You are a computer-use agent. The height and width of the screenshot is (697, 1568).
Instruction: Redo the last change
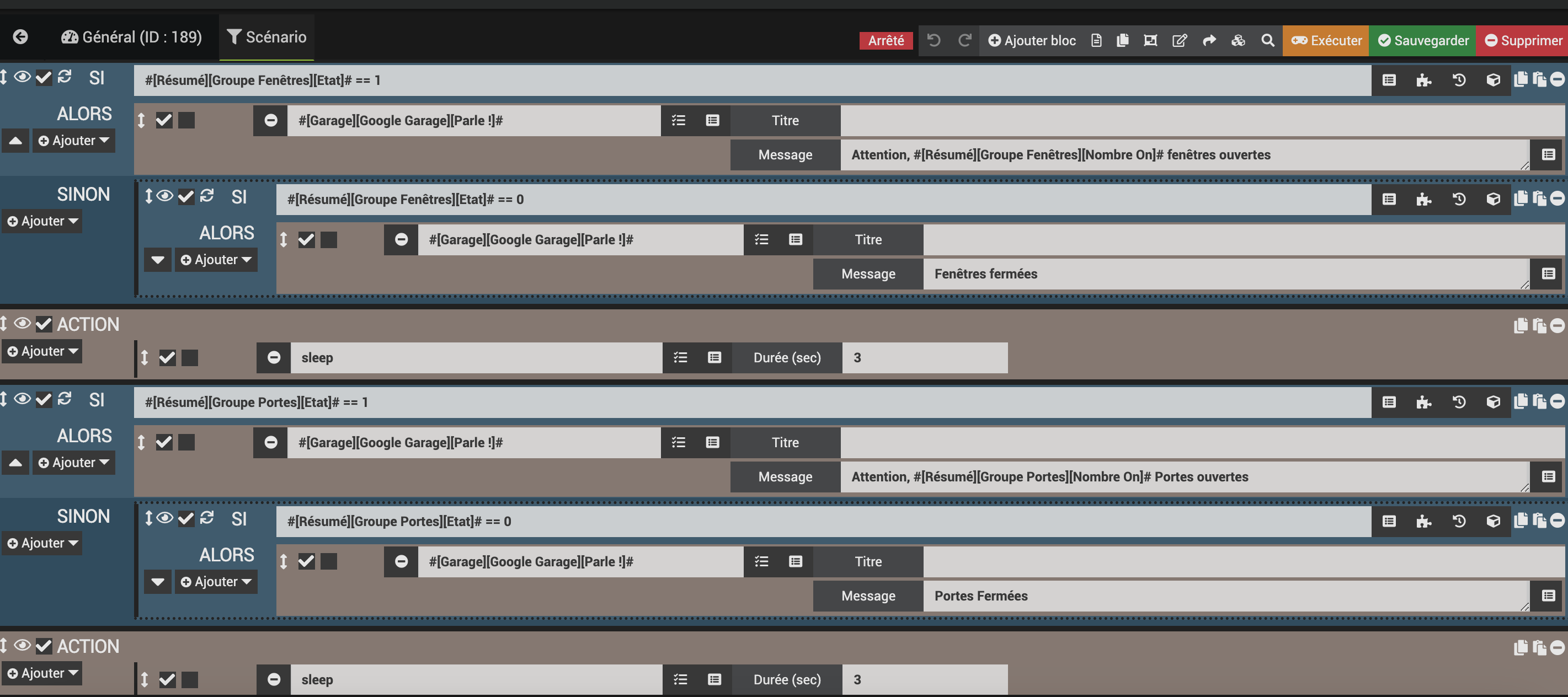[964, 41]
